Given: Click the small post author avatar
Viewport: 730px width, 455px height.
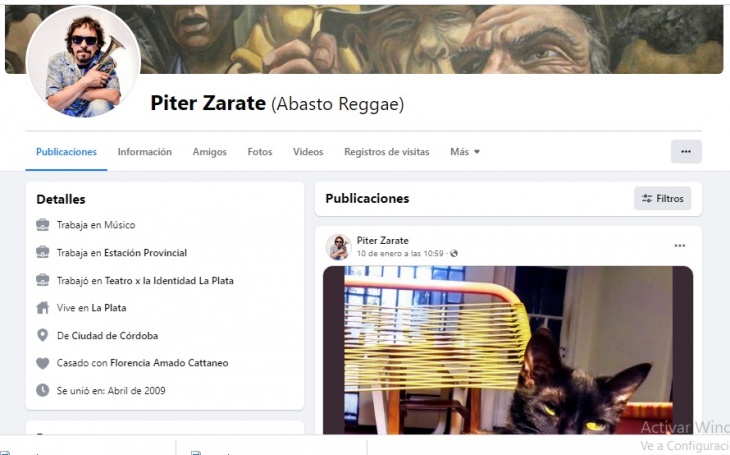Looking at the screenshot, I should pos(338,247).
